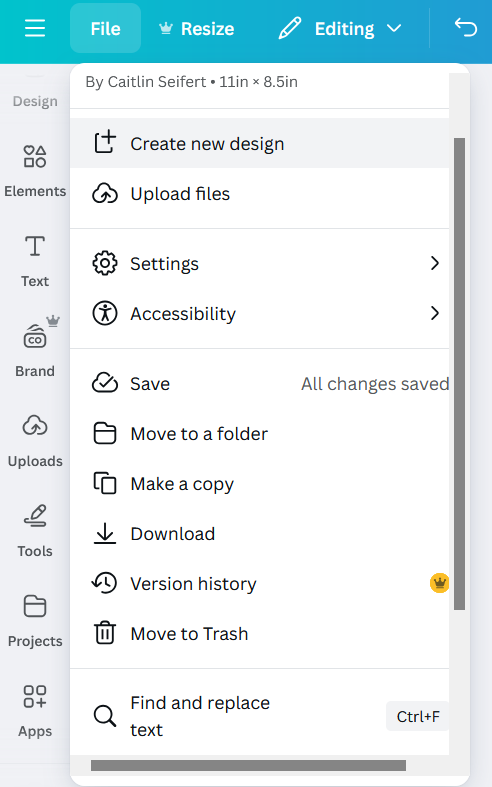Click the All changes saved status text
The image size is (492, 787).
(x=375, y=384)
